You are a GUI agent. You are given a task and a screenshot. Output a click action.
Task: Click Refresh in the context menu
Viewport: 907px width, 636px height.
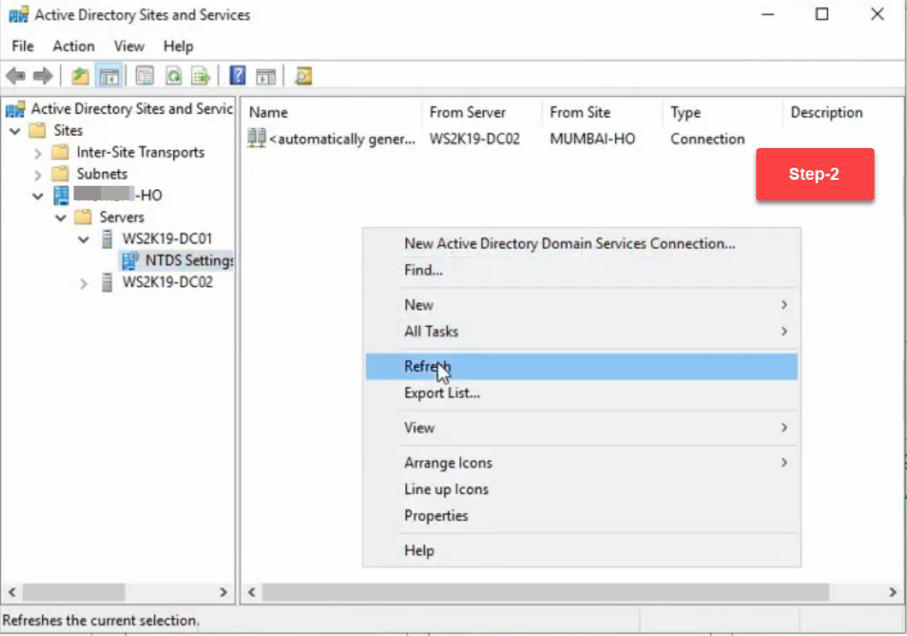tap(581, 367)
